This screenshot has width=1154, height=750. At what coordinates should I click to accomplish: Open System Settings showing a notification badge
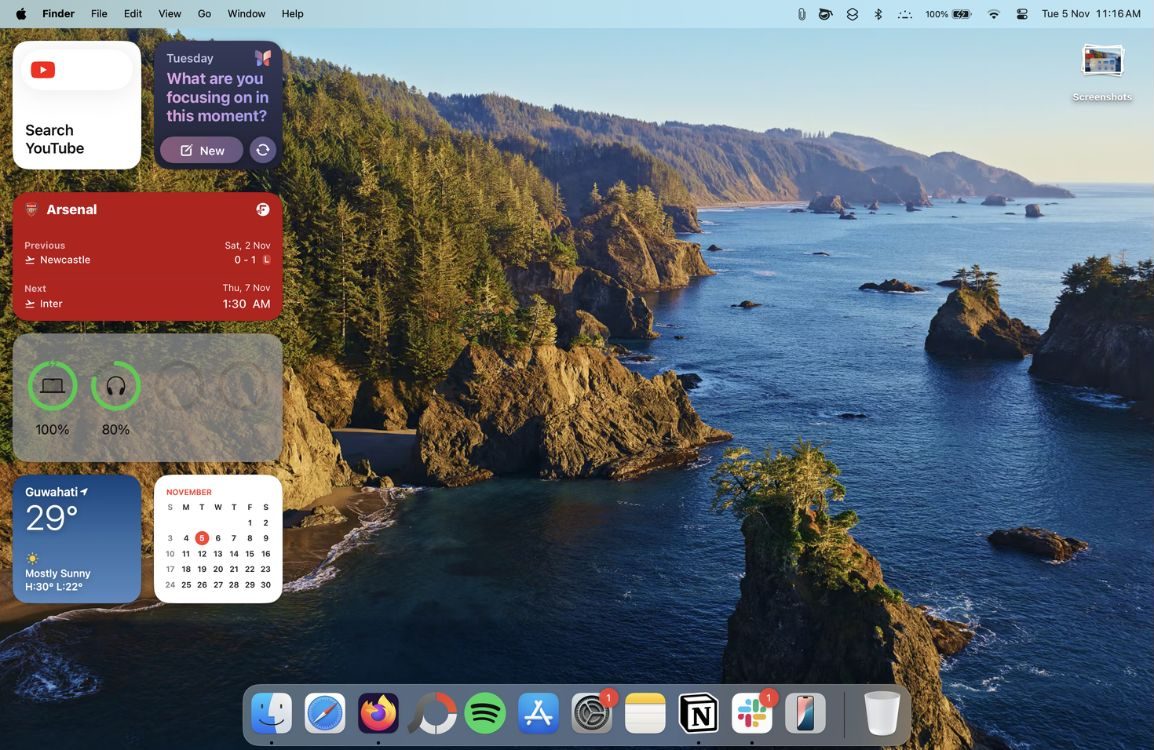point(591,713)
